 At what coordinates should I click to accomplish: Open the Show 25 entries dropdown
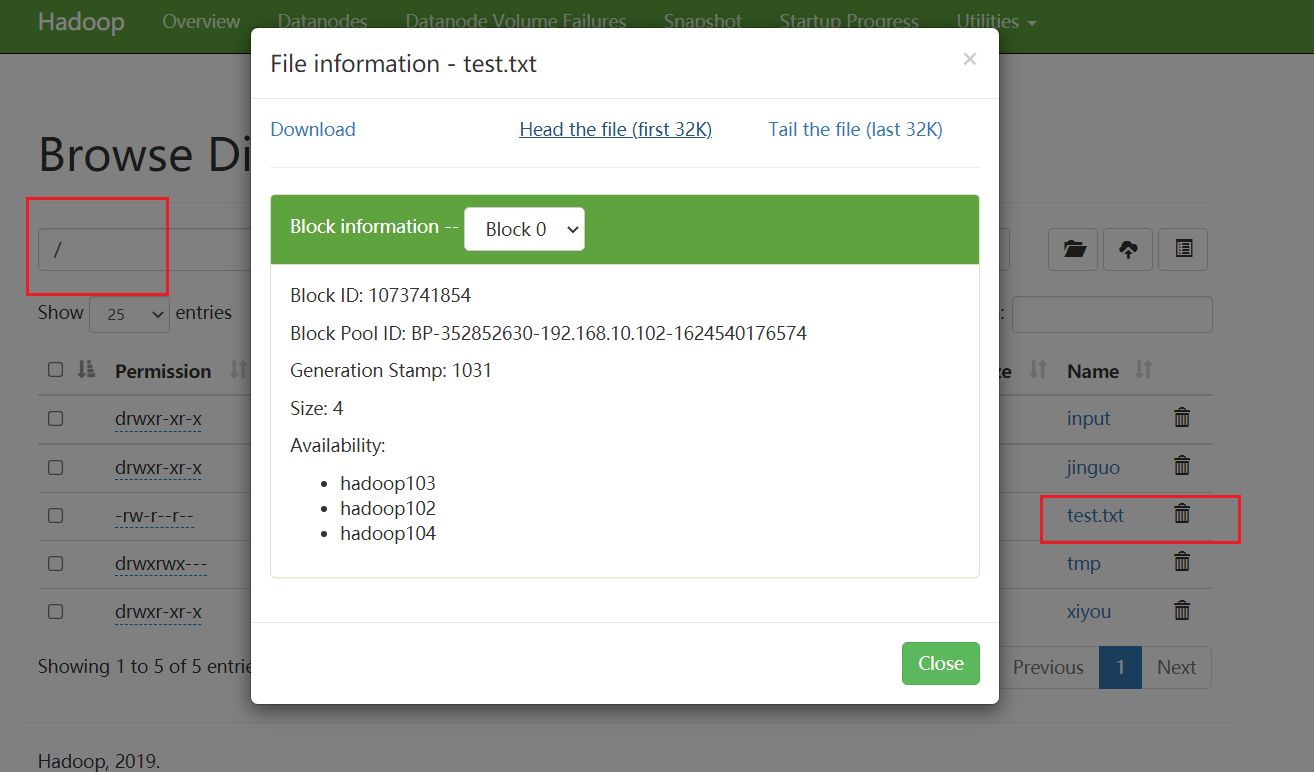pyautogui.click(x=129, y=314)
